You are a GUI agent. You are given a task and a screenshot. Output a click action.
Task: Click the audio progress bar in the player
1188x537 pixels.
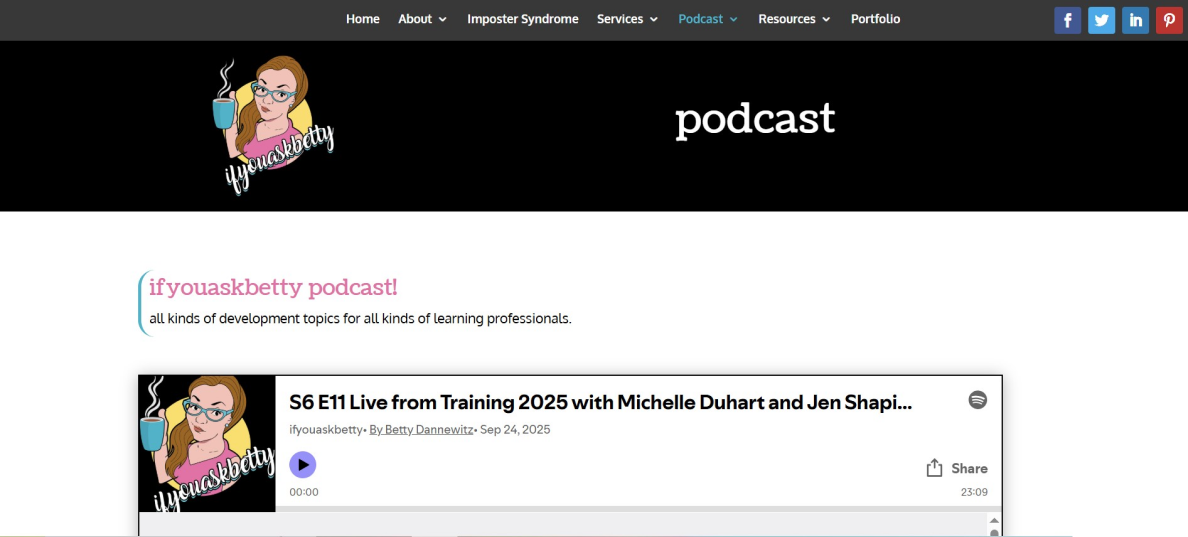tap(620, 508)
